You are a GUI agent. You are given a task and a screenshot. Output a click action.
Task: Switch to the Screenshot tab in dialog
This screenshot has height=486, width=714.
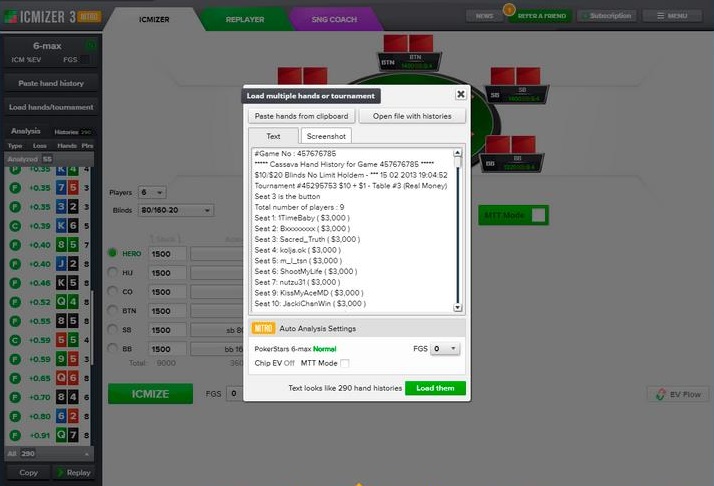click(x=326, y=136)
